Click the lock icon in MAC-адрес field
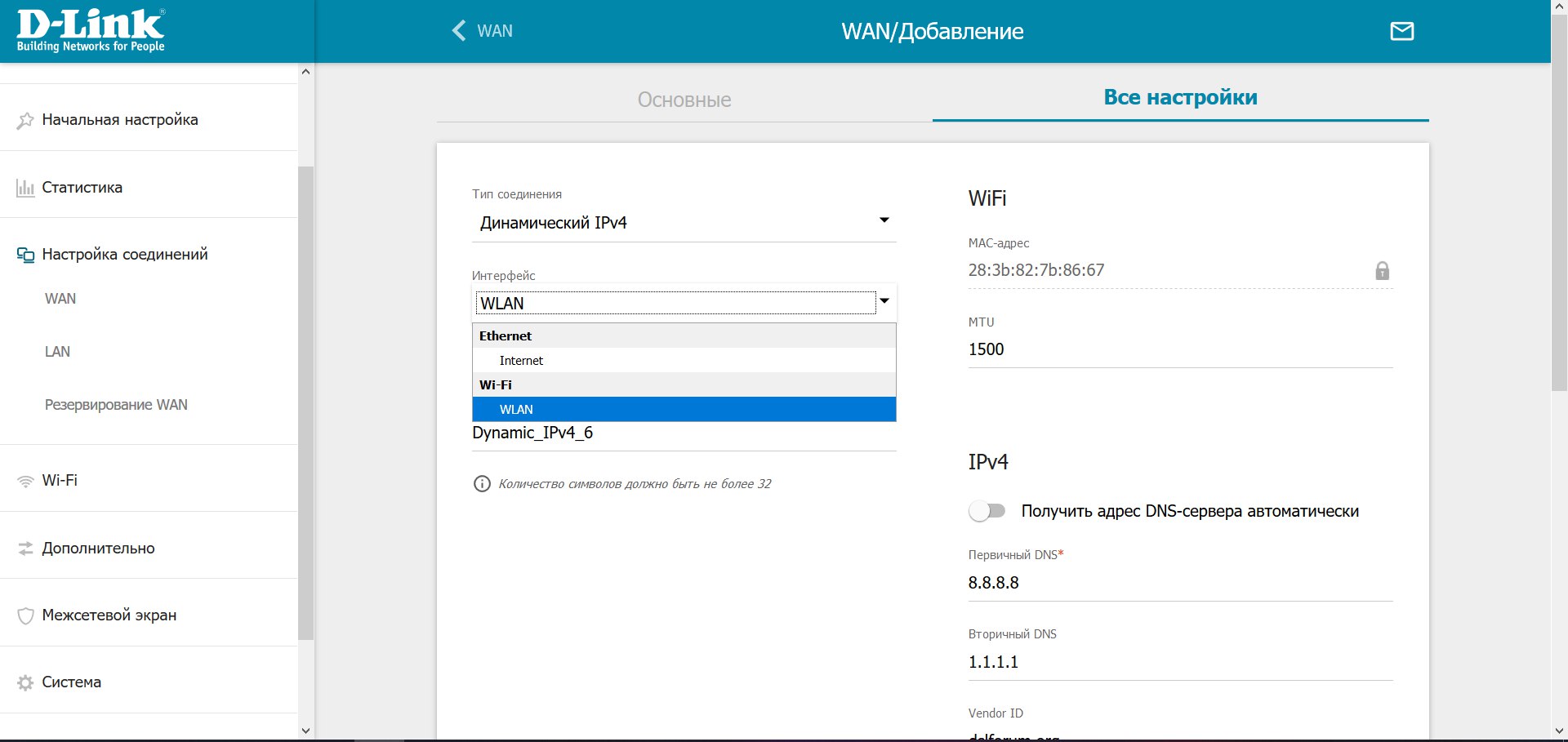 point(1382,270)
